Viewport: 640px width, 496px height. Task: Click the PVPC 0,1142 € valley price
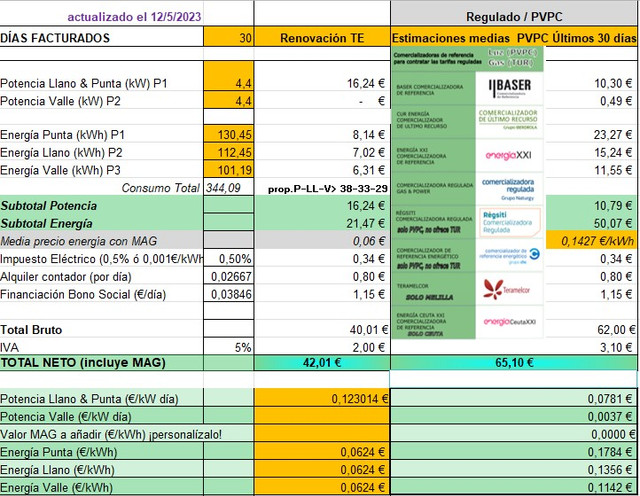coord(610,487)
